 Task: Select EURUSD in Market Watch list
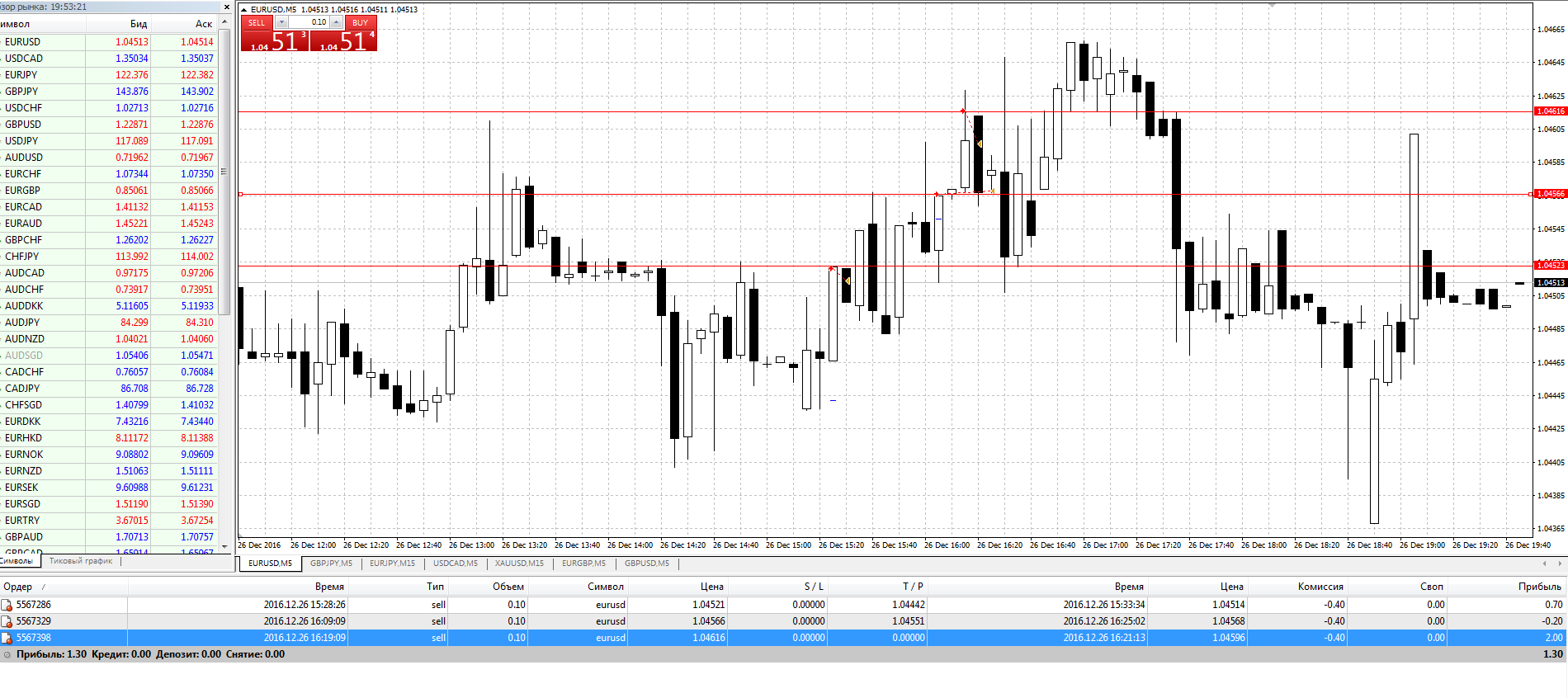coord(109,42)
